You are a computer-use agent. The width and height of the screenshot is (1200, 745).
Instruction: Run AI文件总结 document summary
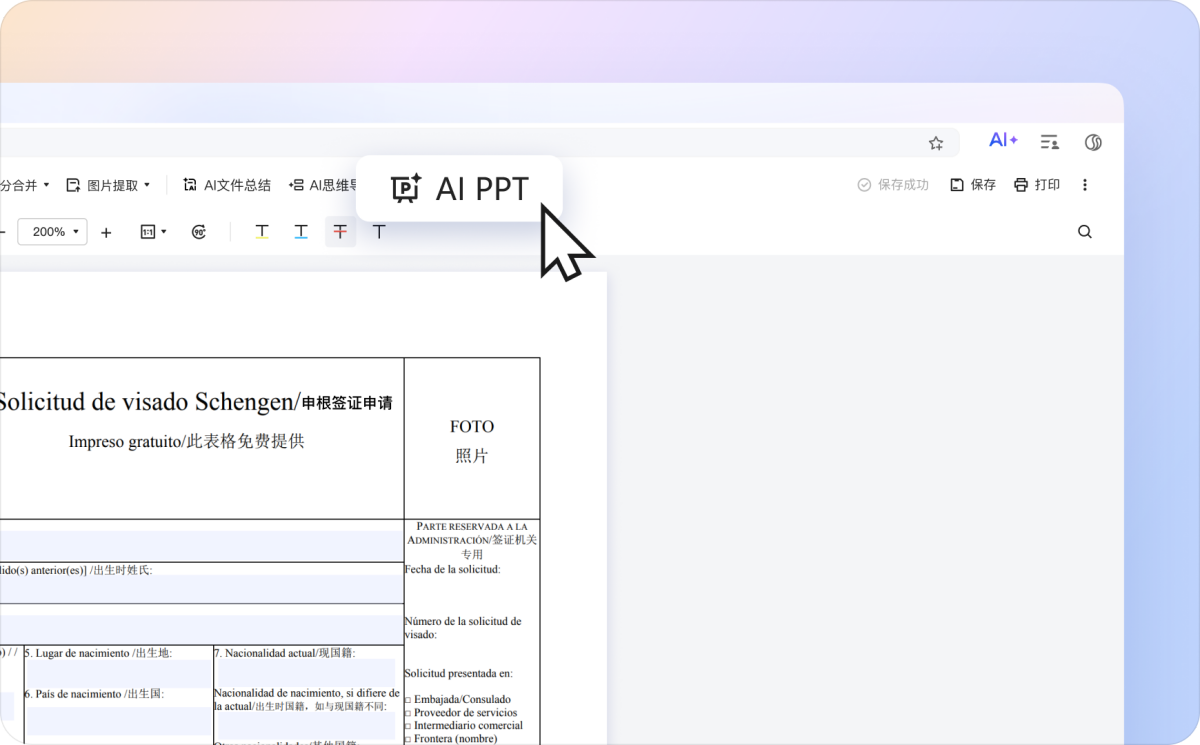(226, 184)
